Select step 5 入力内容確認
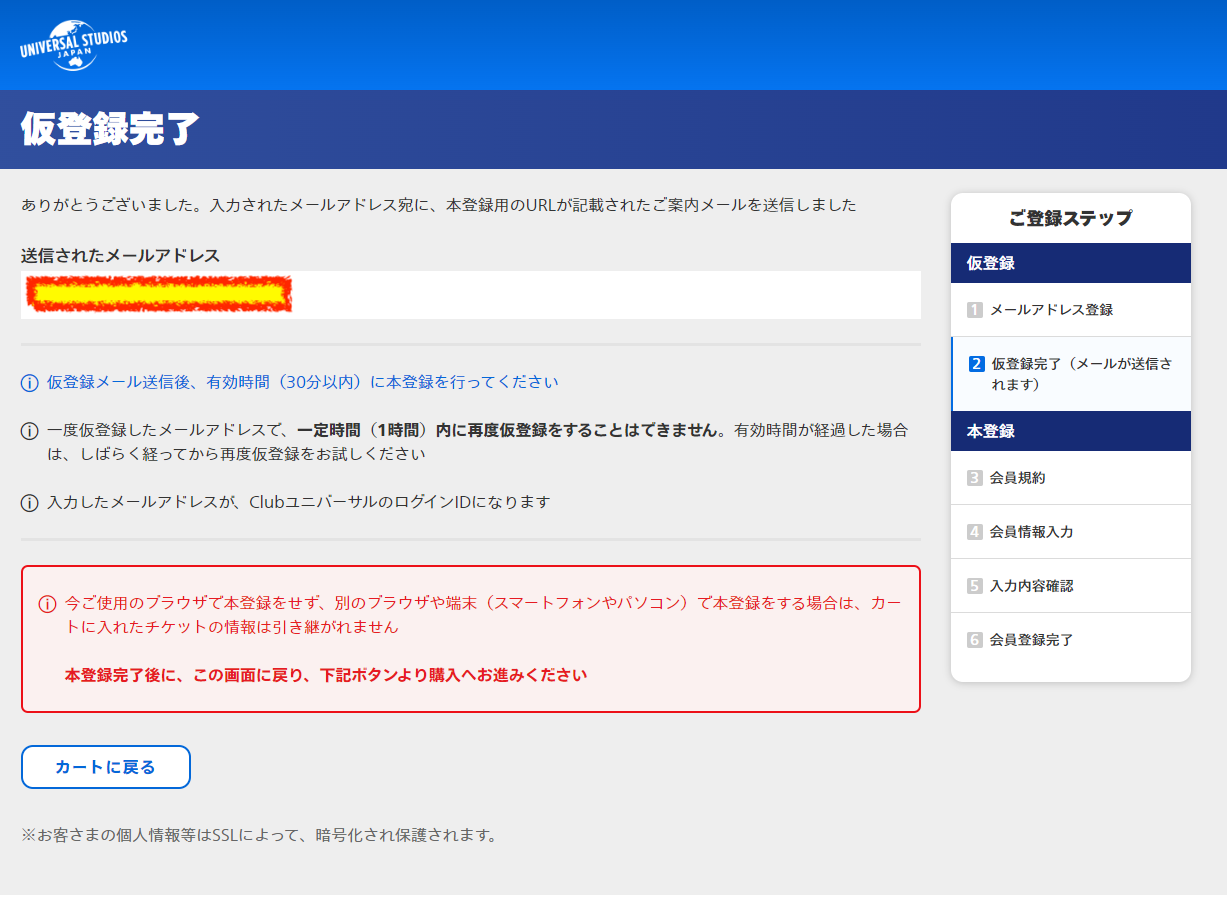Image resolution: width=1227 pixels, height=919 pixels. 1071,586
